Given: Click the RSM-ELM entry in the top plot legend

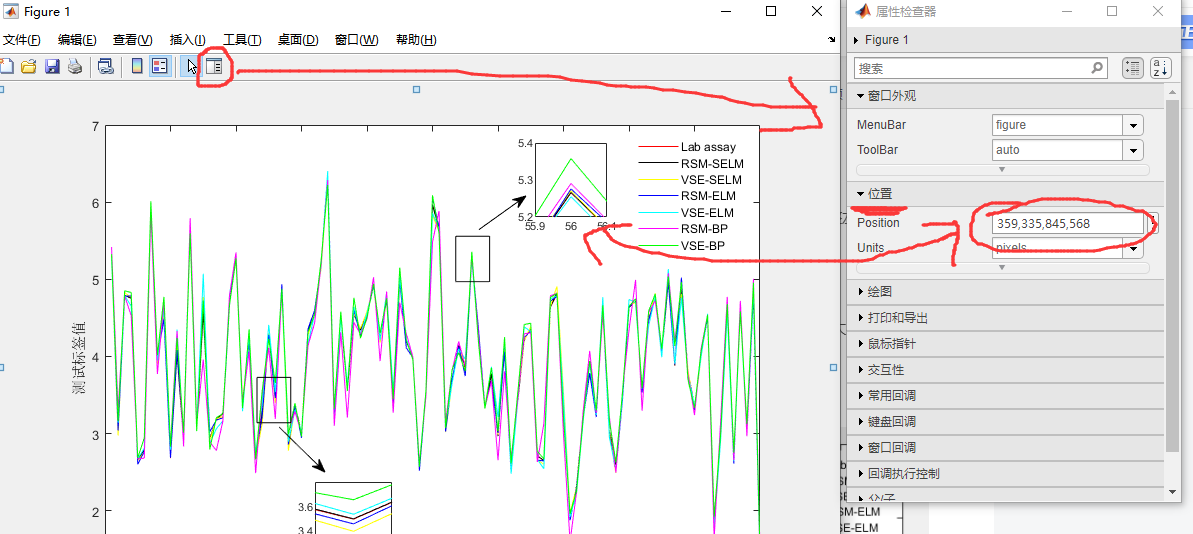Looking at the screenshot, I should [687, 196].
